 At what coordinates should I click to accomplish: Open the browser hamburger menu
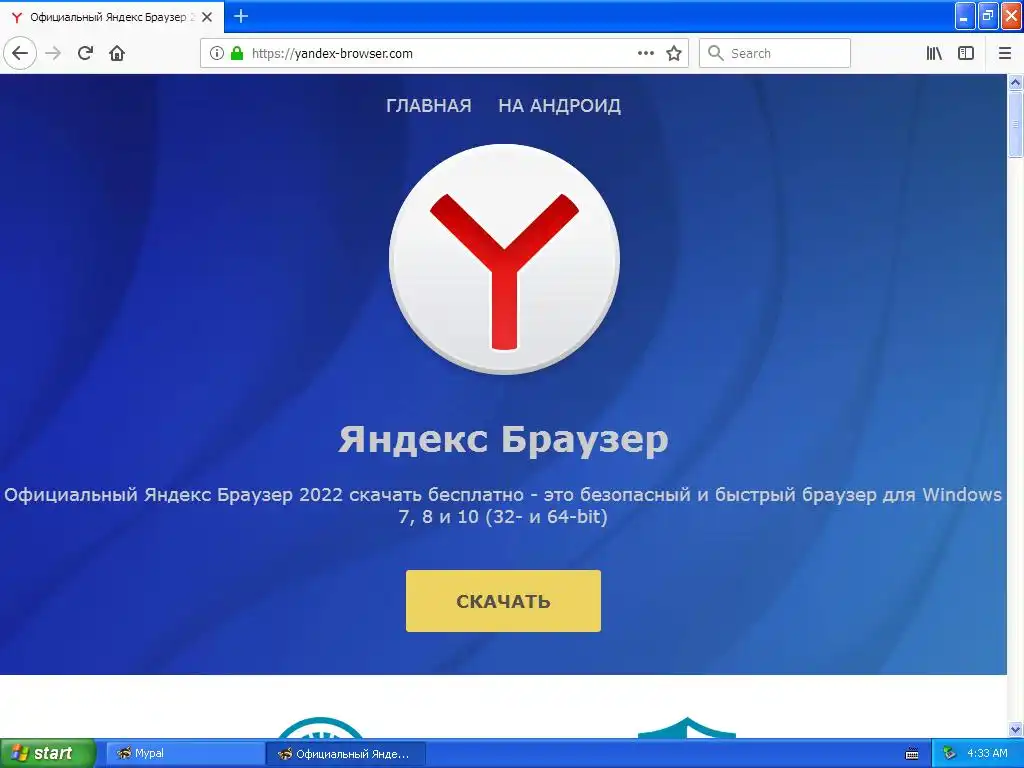pos(1005,53)
